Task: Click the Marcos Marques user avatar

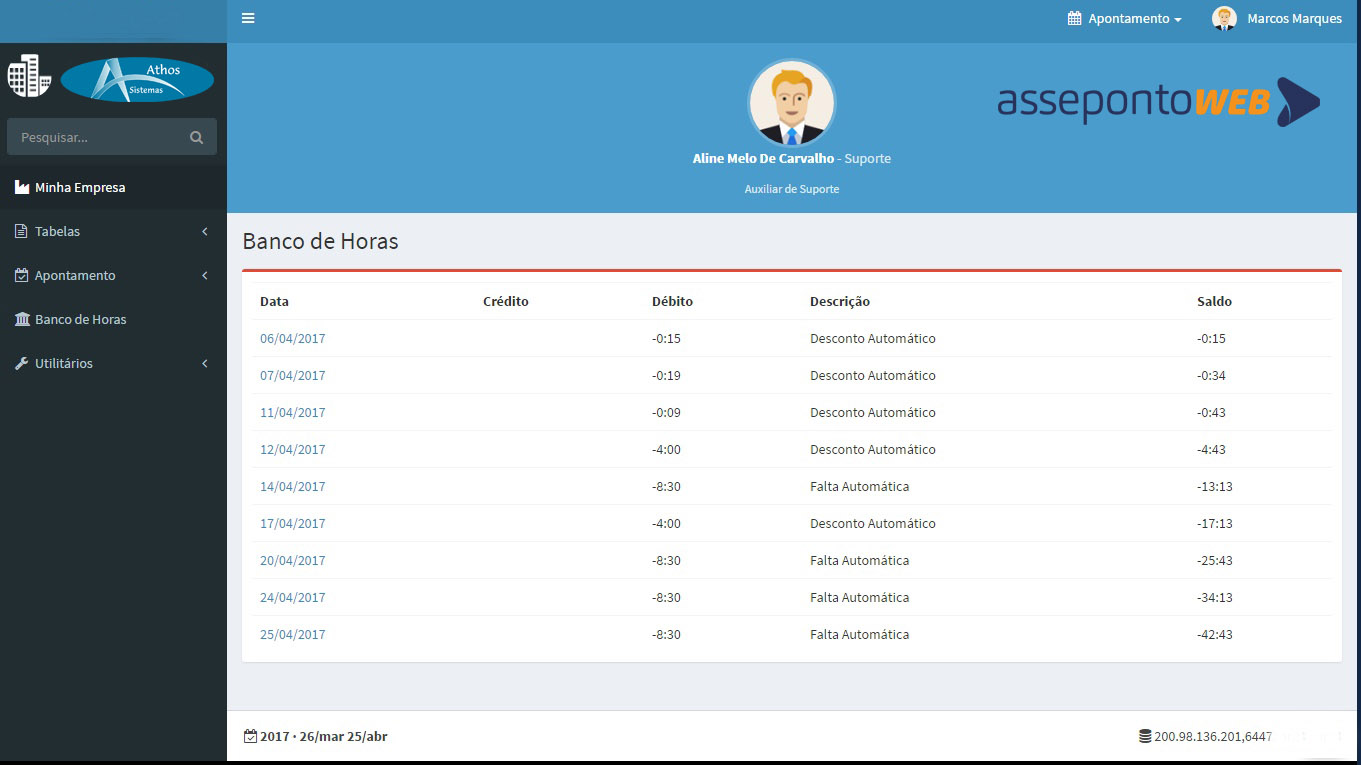Action: point(1224,18)
